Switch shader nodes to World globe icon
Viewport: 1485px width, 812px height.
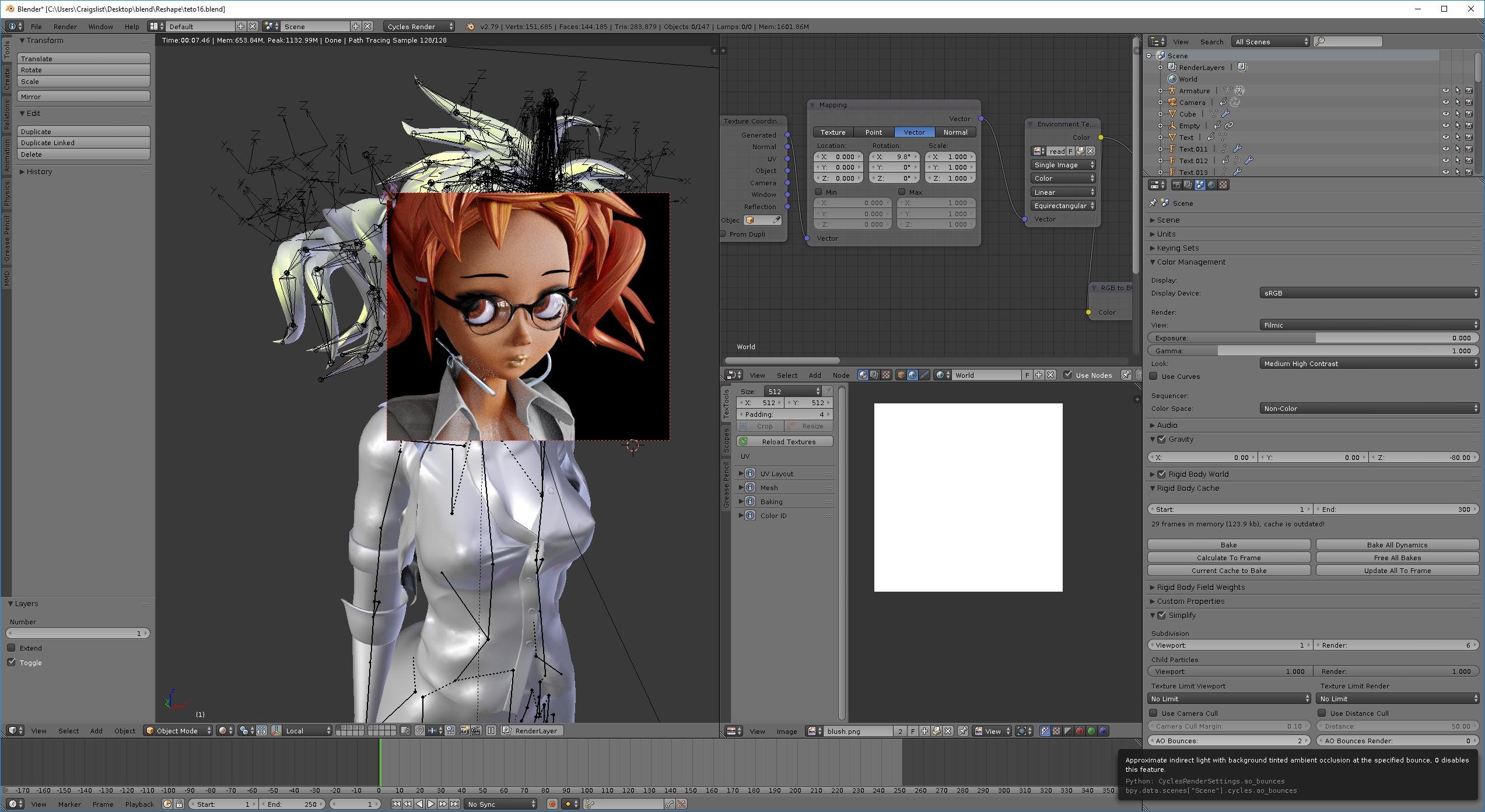coord(913,375)
